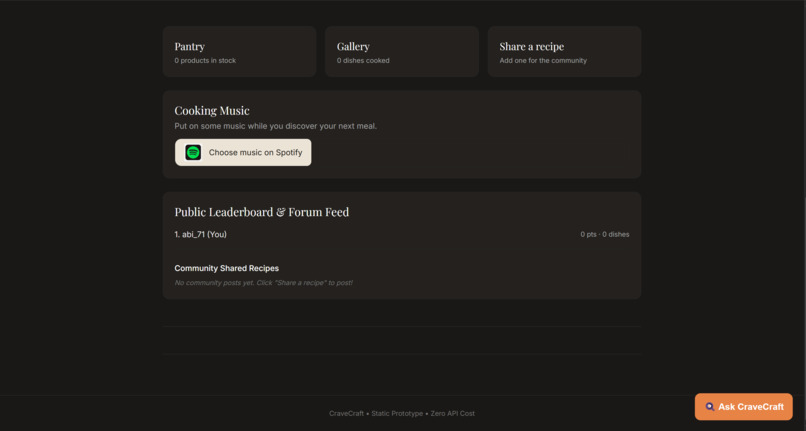Click the Community Shared Recipes heading
Image resolution: width=806 pixels, height=431 pixels.
click(226, 268)
